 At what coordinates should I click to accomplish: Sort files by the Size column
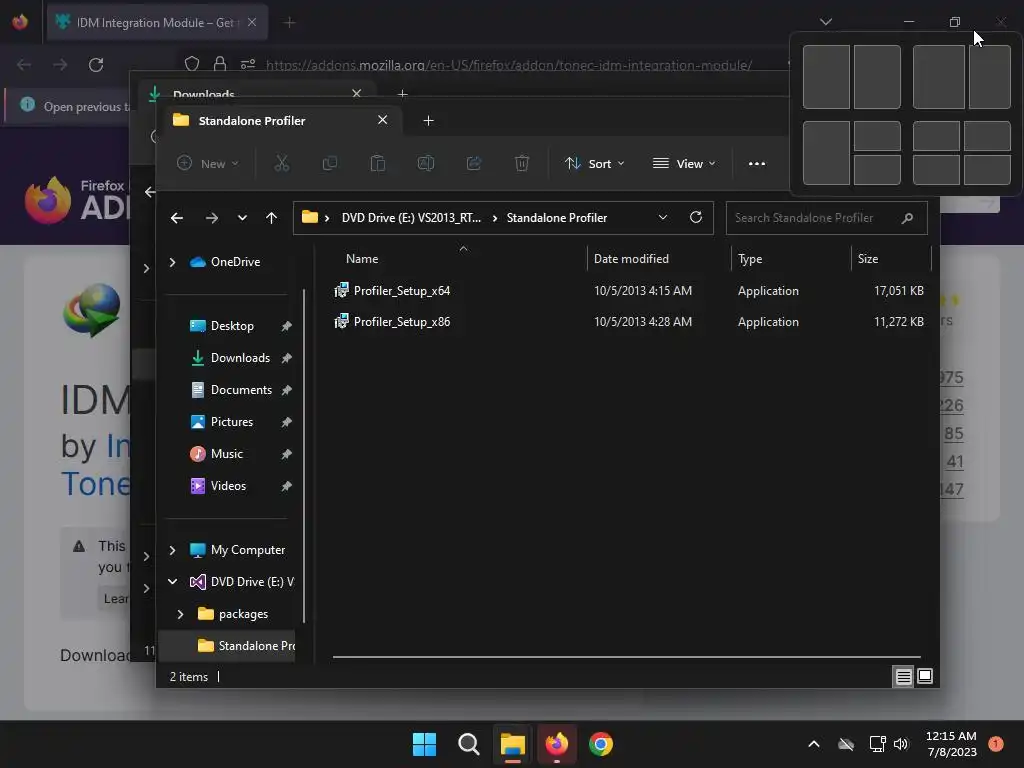[x=868, y=259]
